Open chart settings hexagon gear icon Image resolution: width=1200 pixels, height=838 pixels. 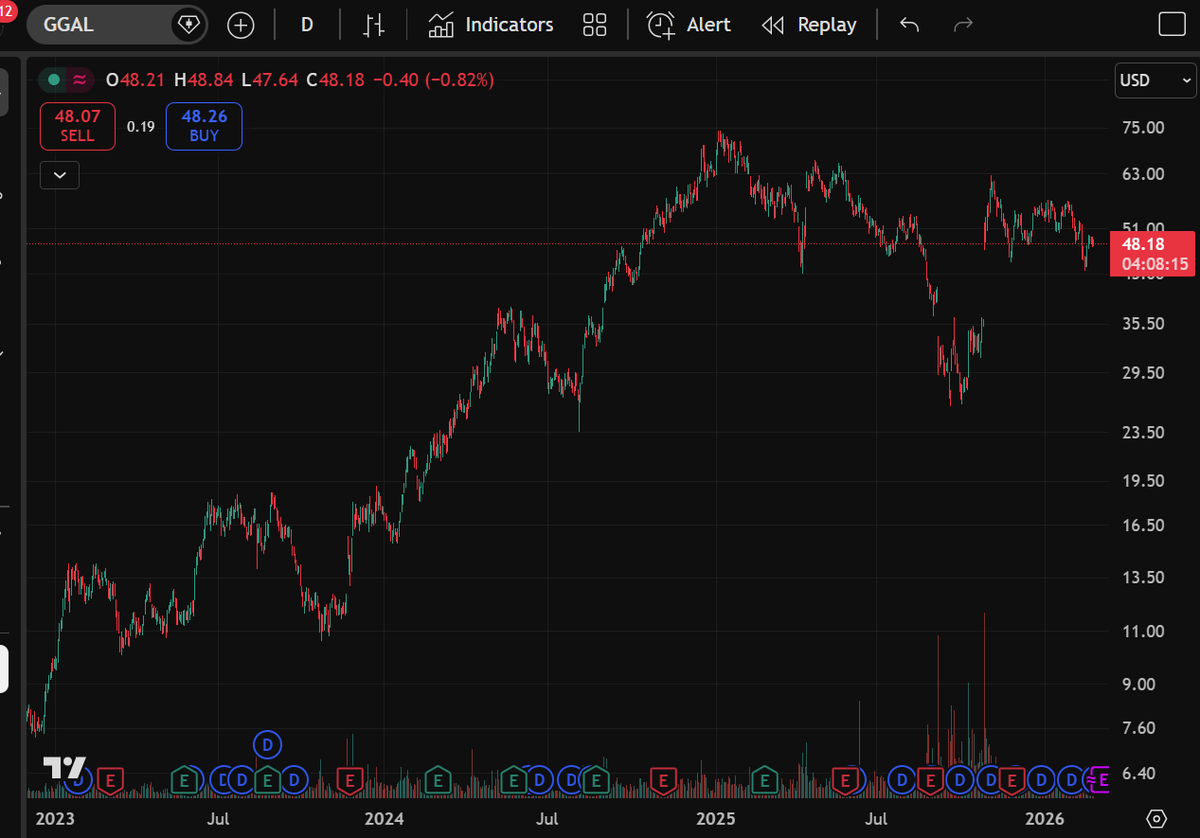pyautogui.click(x=1157, y=818)
